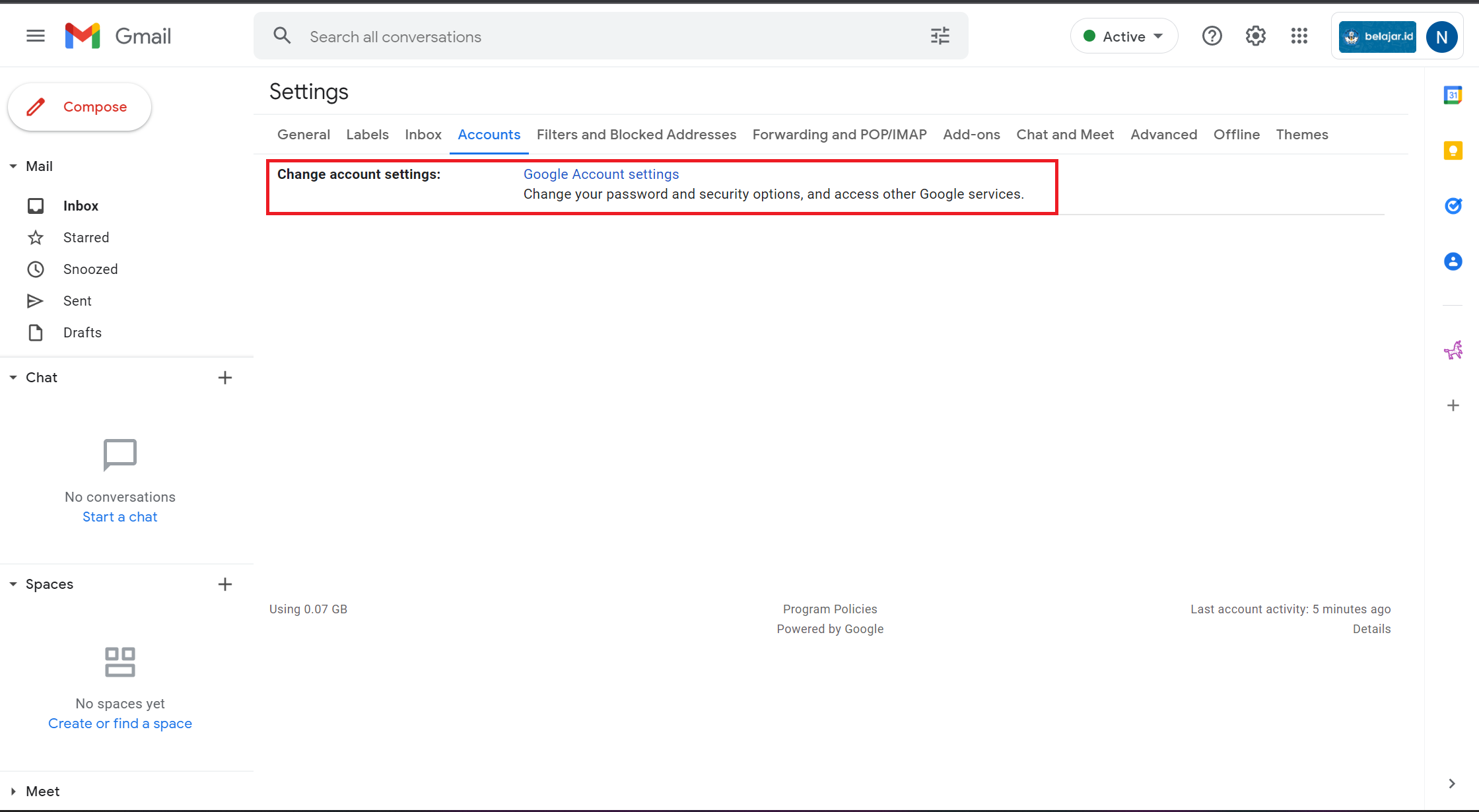
Task: Open Google Account settings link
Action: pyautogui.click(x=602, y=174)
